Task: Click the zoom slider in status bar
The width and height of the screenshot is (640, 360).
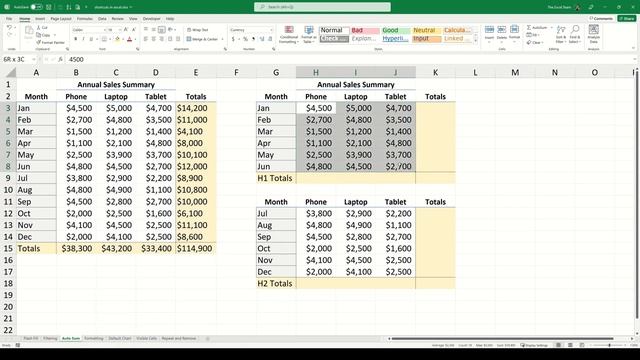Action: click(x=609, y=345)
